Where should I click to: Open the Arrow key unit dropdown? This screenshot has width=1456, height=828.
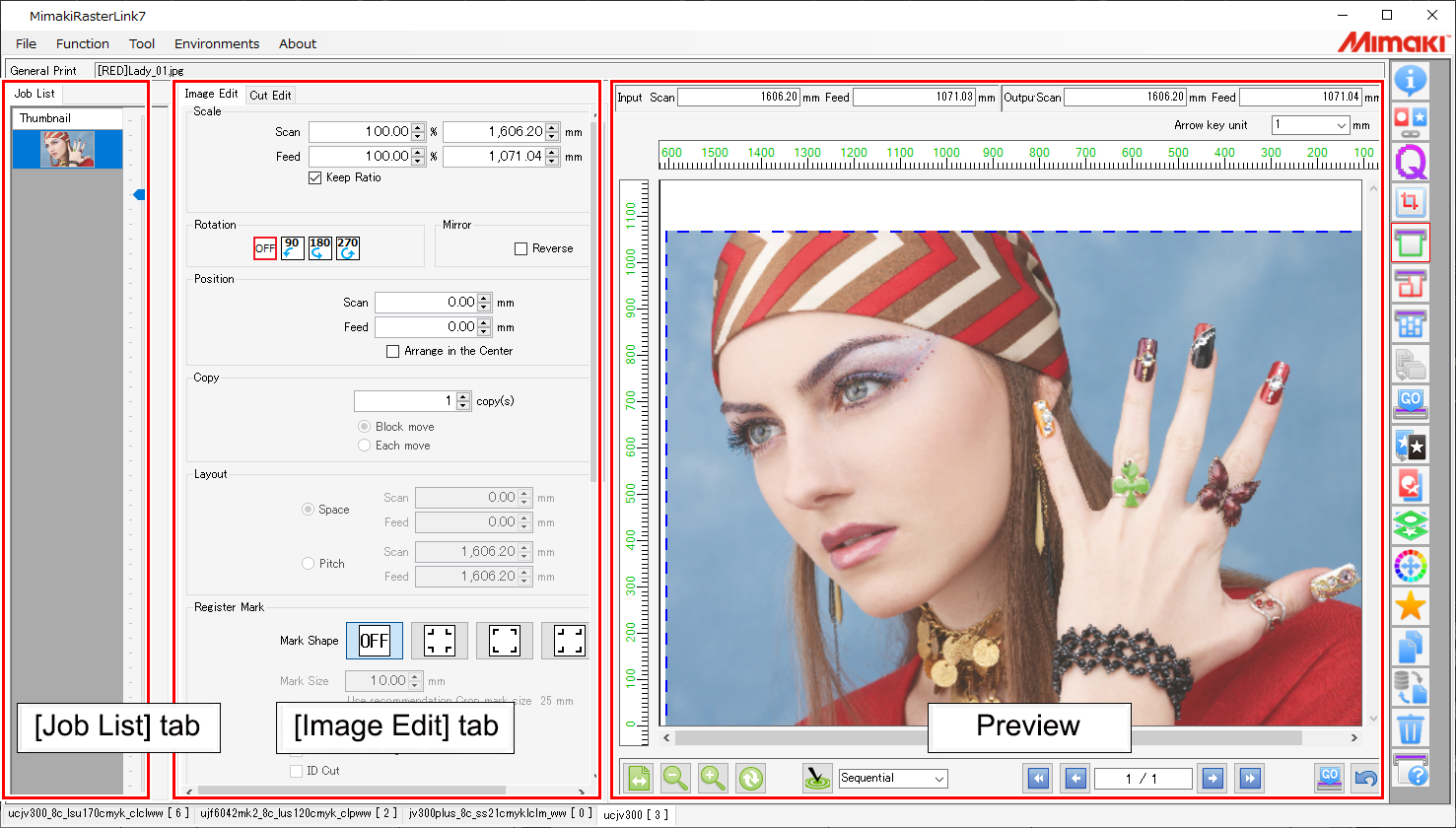tap(1309, 125)
